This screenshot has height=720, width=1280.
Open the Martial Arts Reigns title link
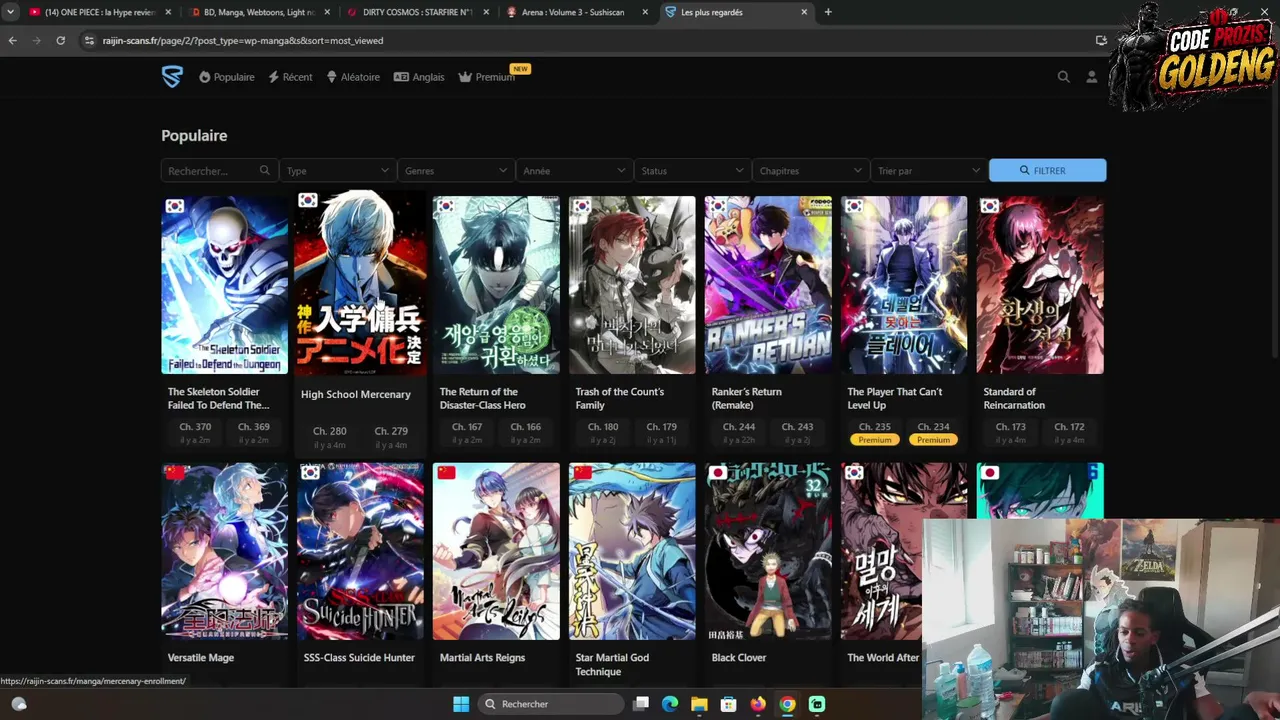[482, 658]
